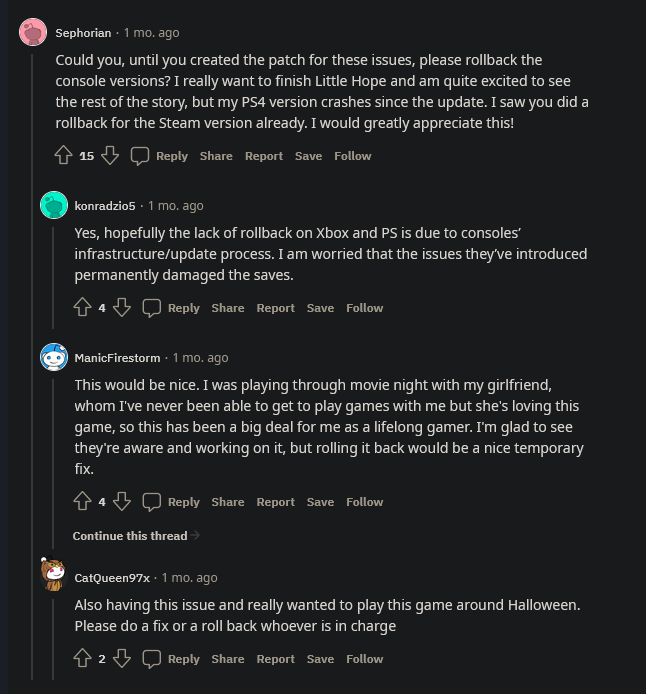646x694 pixels.
Task: Click reply speech bubble on Sephorian's comment
Action: coord(140,156)
